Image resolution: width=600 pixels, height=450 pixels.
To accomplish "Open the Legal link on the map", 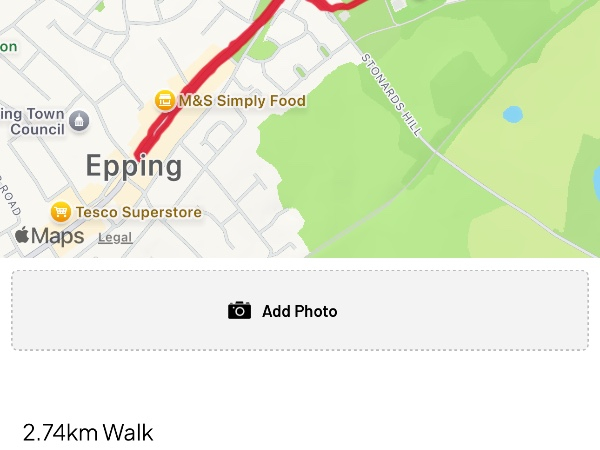I will point(115,238).
